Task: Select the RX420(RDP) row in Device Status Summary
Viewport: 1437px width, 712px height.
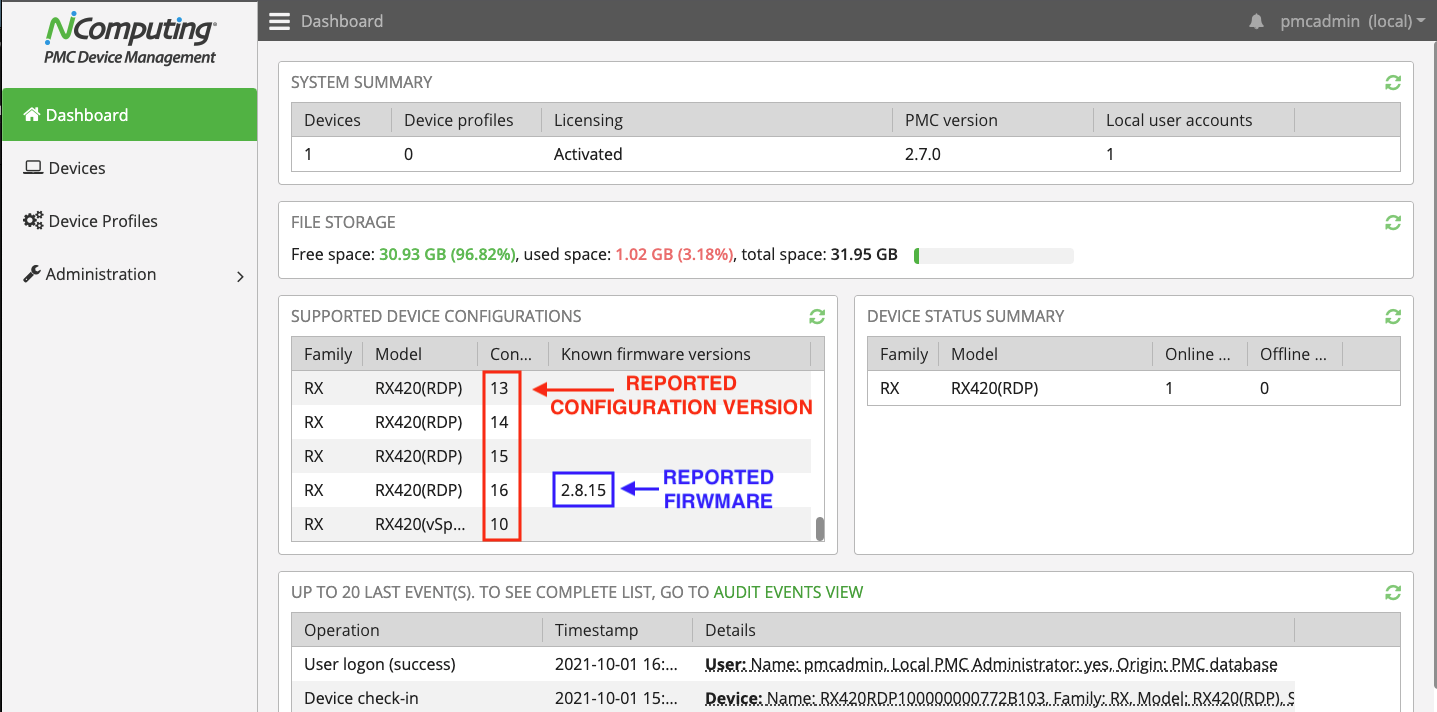Action: (1134, 388)
